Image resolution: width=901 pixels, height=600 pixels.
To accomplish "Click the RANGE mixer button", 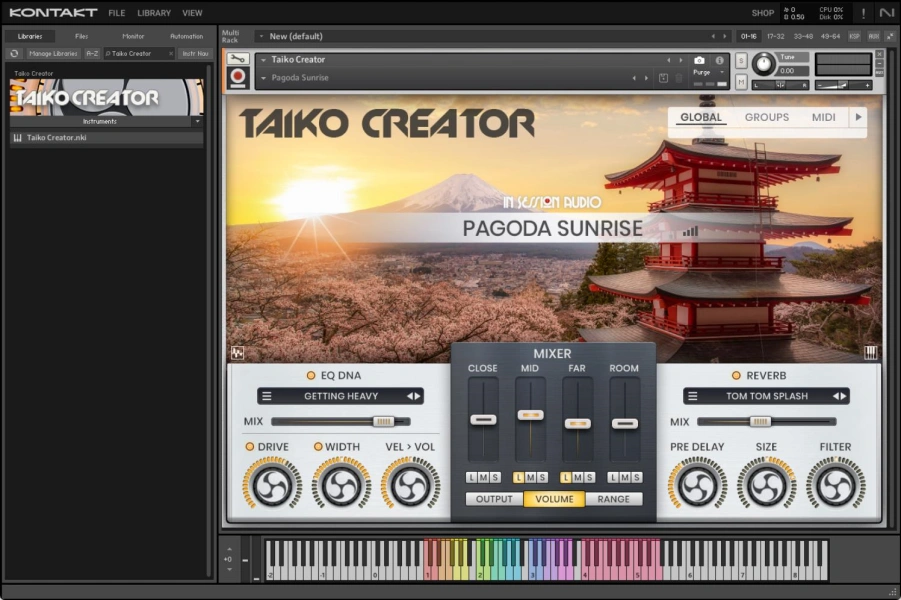I will (613, 499).
